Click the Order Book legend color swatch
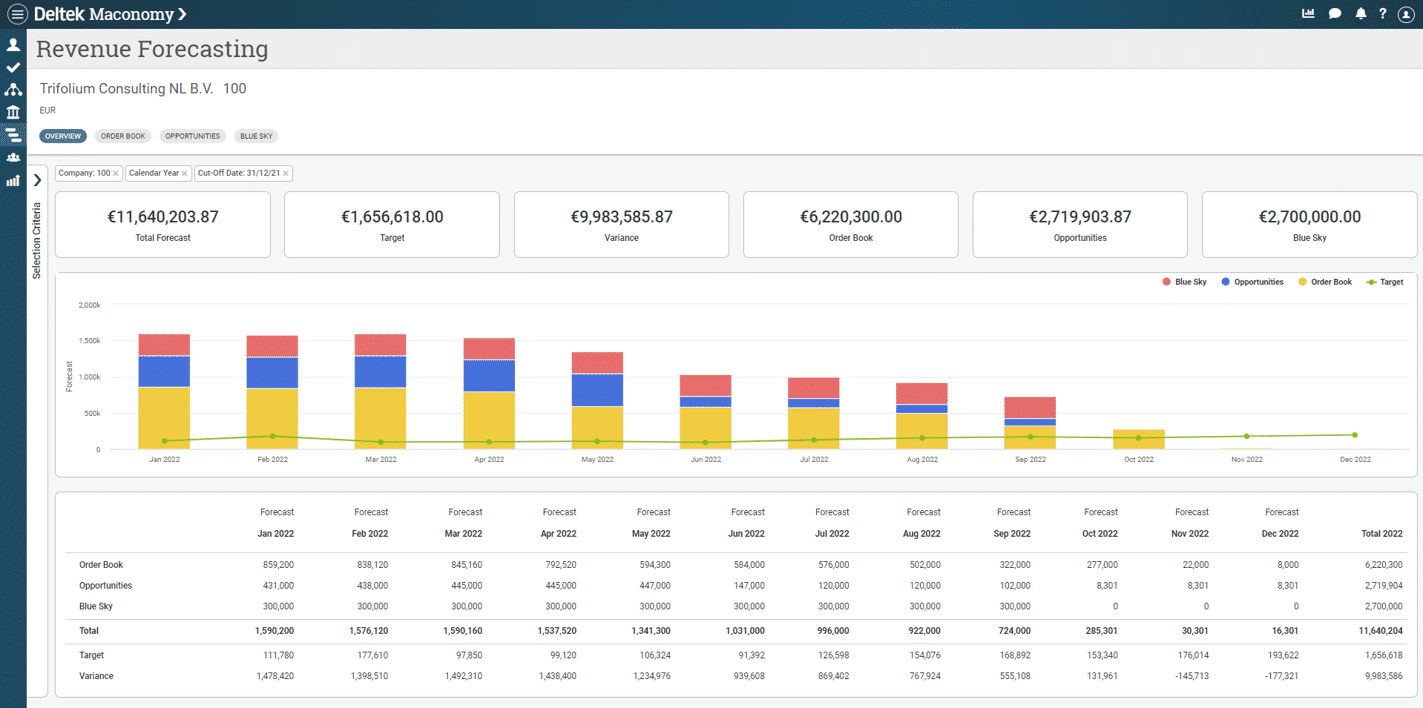 click(x=1303, y=282)
